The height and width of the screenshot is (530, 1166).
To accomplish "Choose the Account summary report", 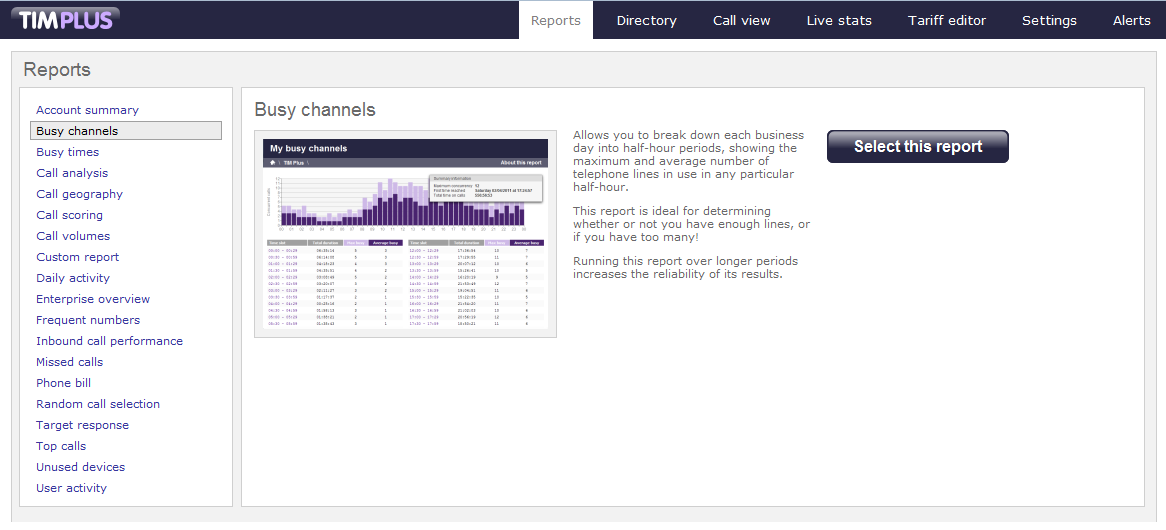I will (x=87, y=110).
